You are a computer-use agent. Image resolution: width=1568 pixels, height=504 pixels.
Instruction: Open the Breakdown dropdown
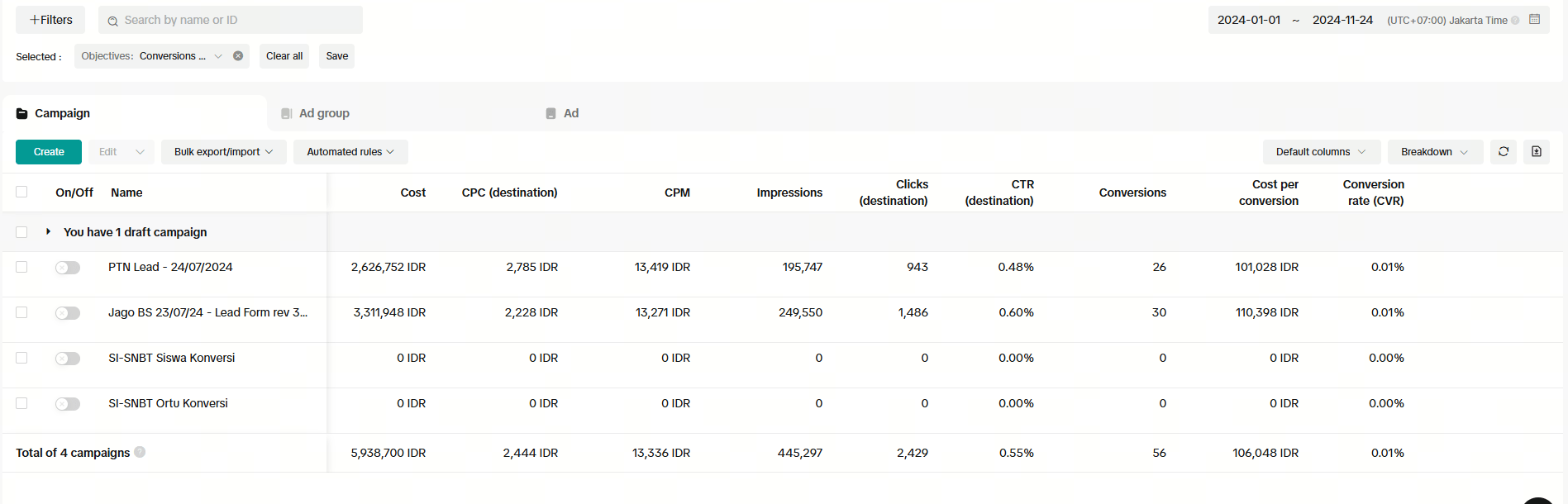(1433, 152)
